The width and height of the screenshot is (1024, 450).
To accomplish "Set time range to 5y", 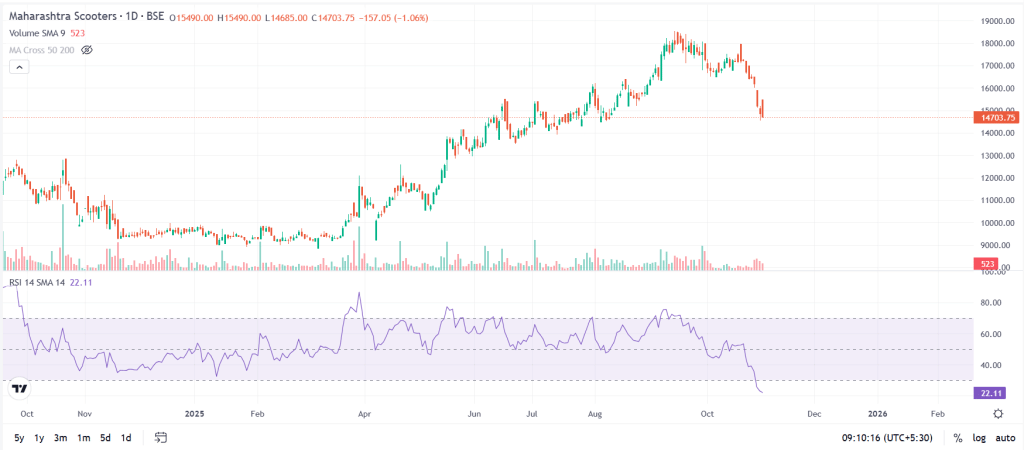I will pyautogui.click(x=20, y=438).
